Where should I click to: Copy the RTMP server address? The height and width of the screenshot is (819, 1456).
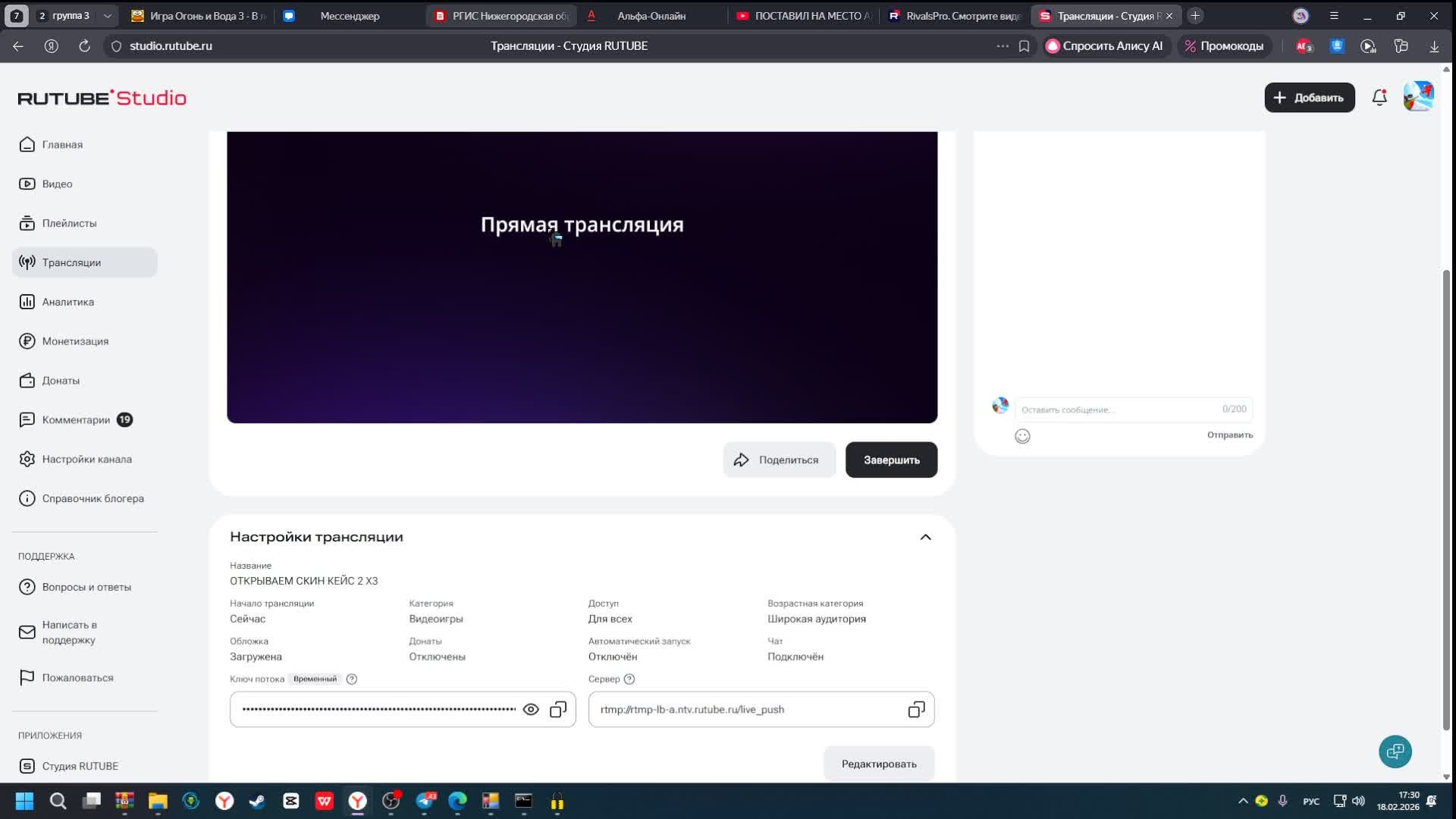pos(916,709)
